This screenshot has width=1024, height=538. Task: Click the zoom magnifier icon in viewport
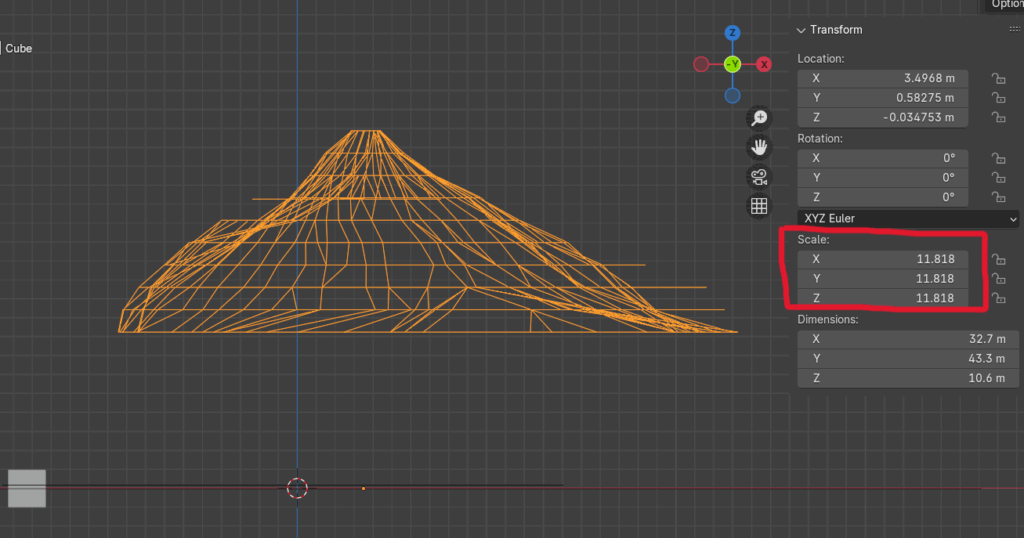pyautogui.click(x=759, y=118)
